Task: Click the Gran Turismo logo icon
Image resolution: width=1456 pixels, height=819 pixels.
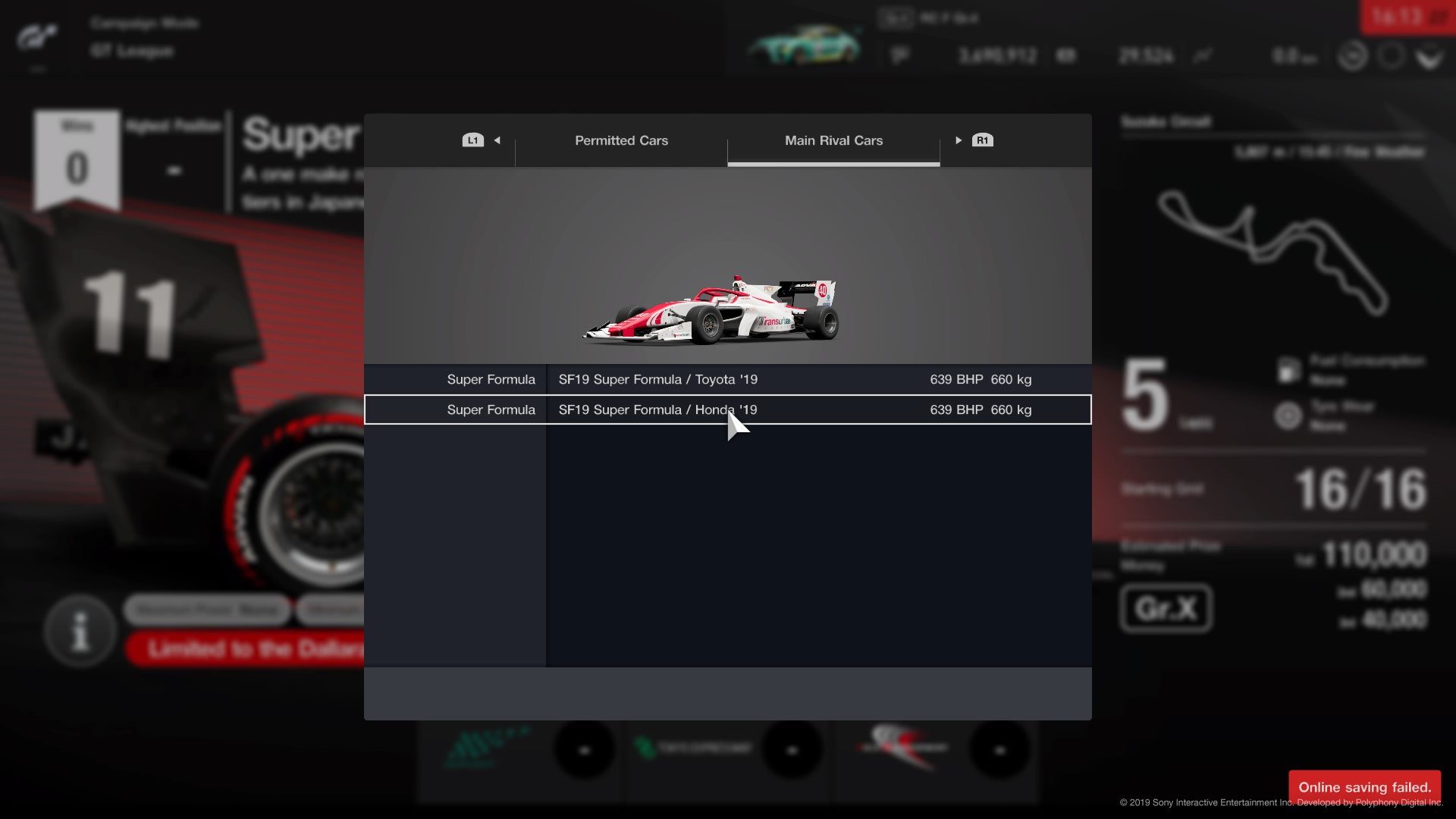Action: (x=37, y=36)
